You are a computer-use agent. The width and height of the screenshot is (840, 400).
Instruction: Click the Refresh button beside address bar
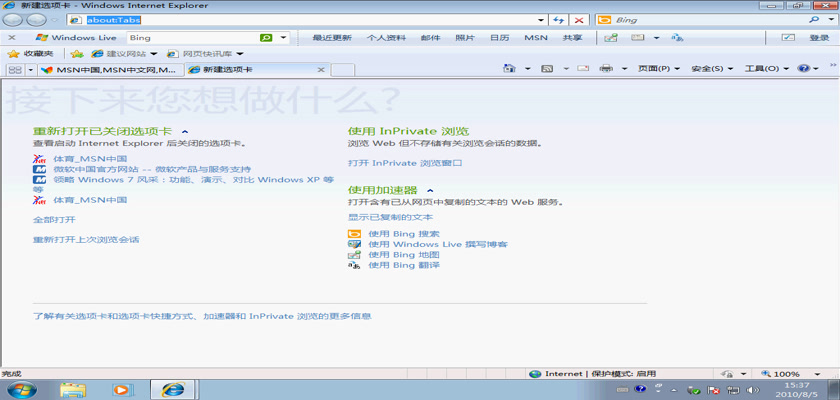559,20
